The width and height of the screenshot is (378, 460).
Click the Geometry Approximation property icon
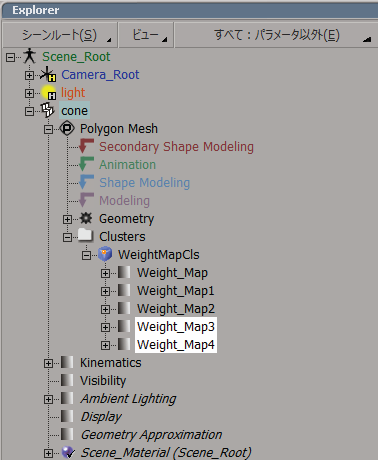(x=67, y=434)
